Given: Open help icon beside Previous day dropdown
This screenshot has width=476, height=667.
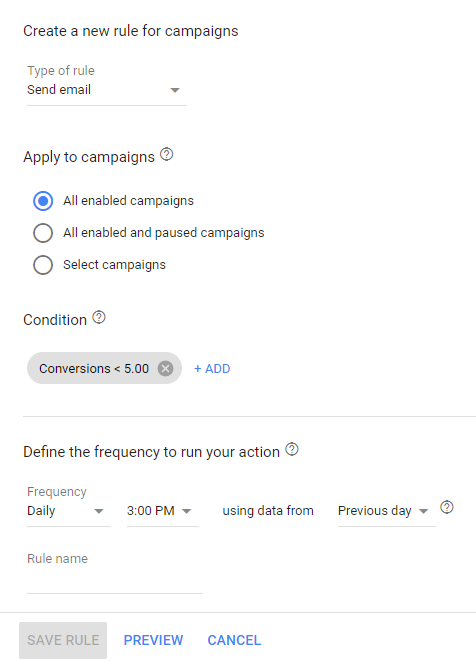Looking at the screenshot, I should (447, 507).
